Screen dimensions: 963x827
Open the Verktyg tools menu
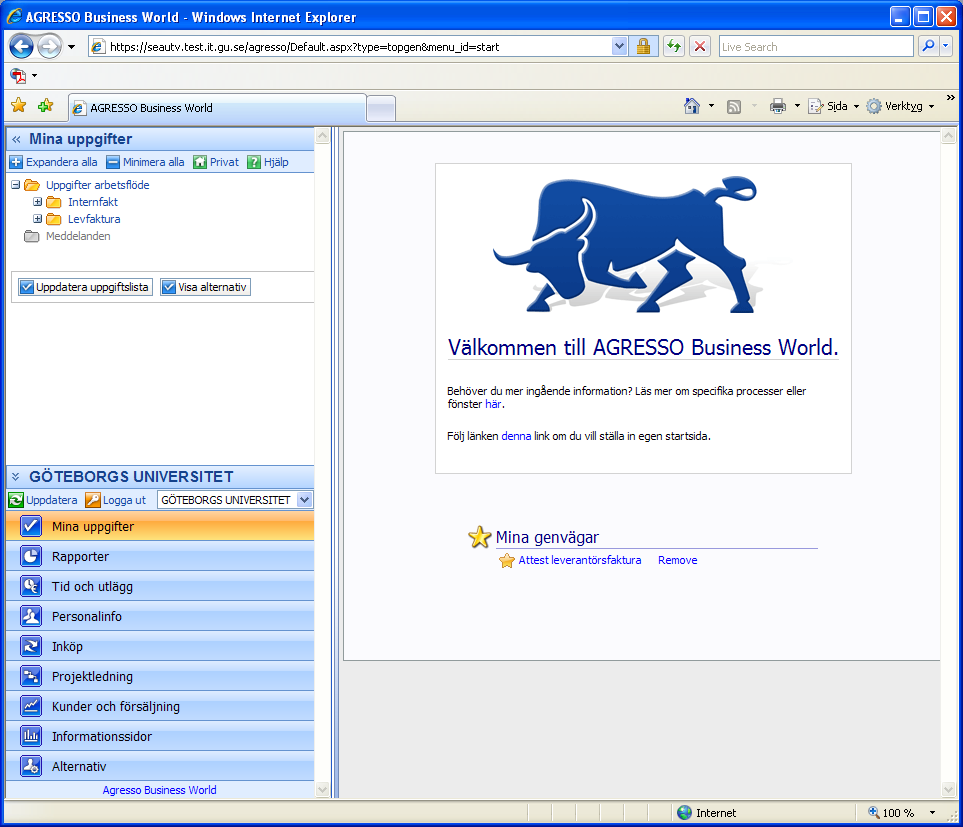click(900, 106)
